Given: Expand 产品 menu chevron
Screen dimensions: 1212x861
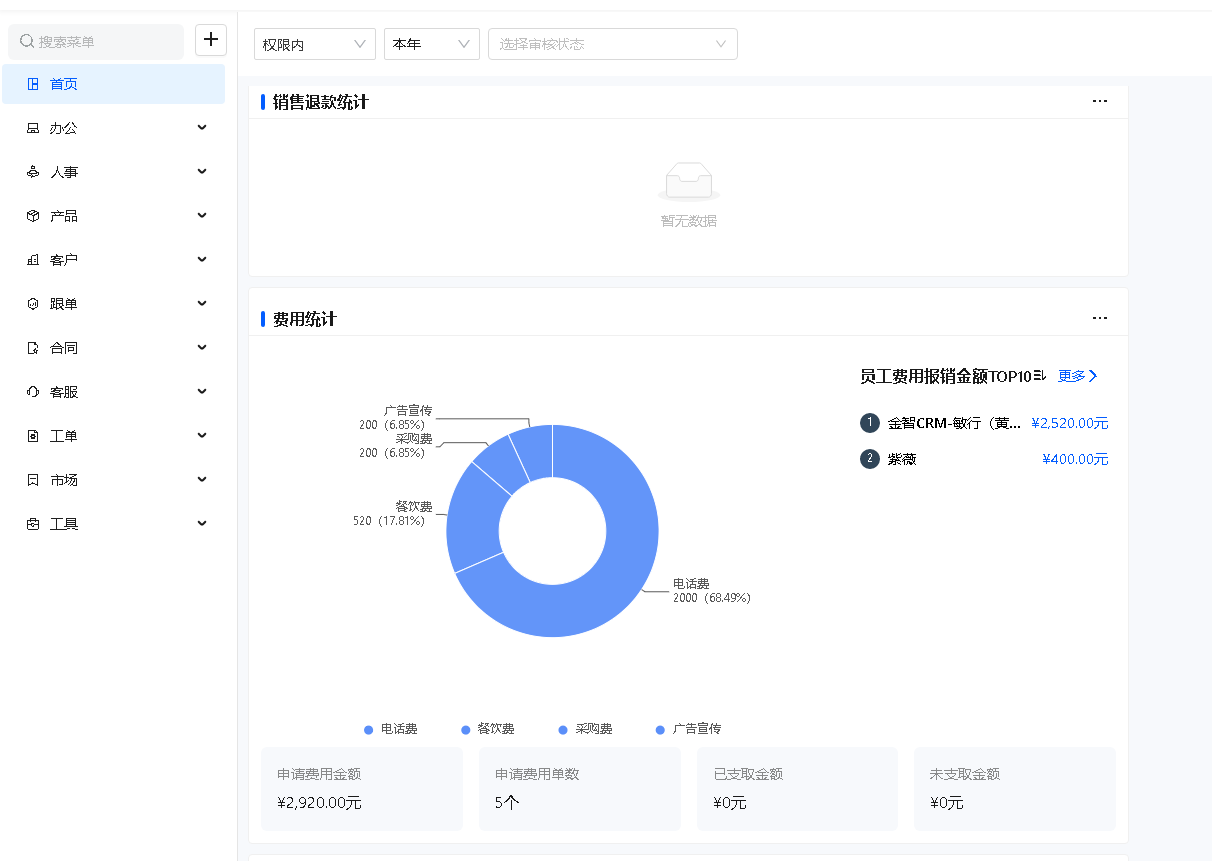Looking at the screenshot, I should pos(202,216).
